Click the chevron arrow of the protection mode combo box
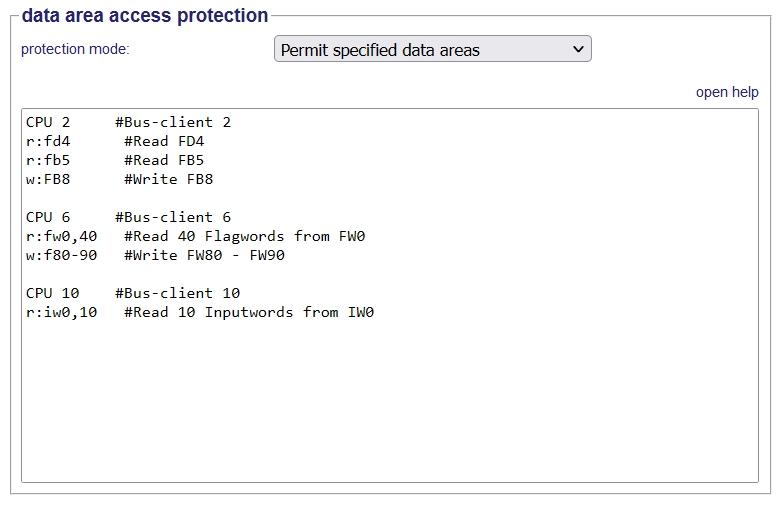Image resolution: width=783 pixels, height=506 pixels. (x=577, y=49)
